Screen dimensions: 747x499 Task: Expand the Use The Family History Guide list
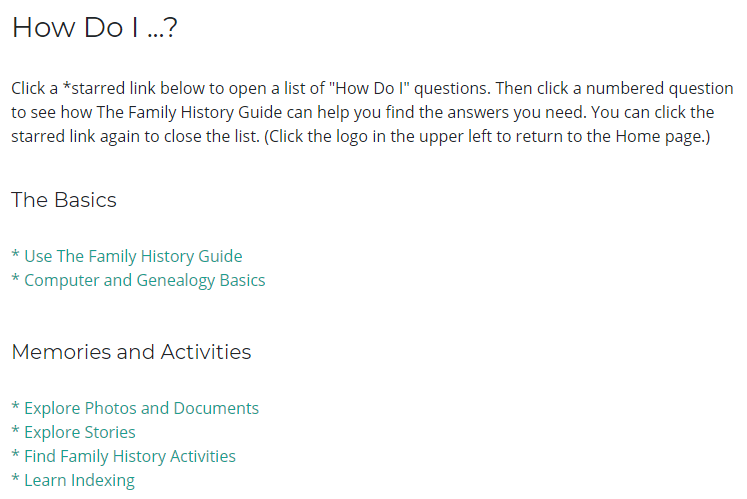pyautogui.click(x=133, y=256)
